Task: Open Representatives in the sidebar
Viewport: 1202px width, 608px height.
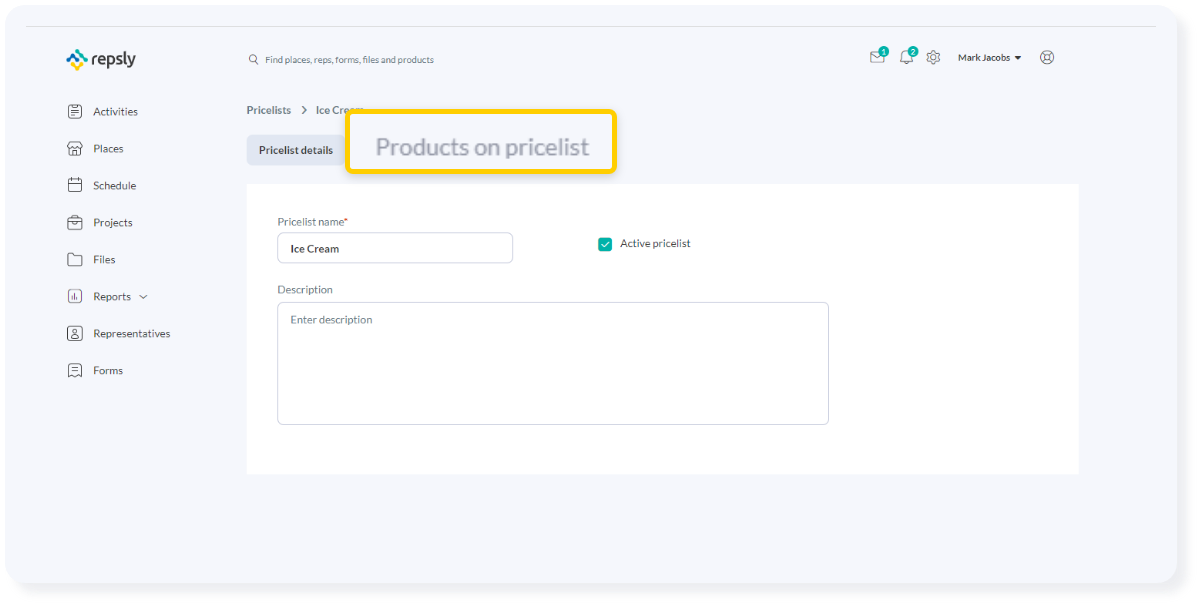Action: coord(132,334)
